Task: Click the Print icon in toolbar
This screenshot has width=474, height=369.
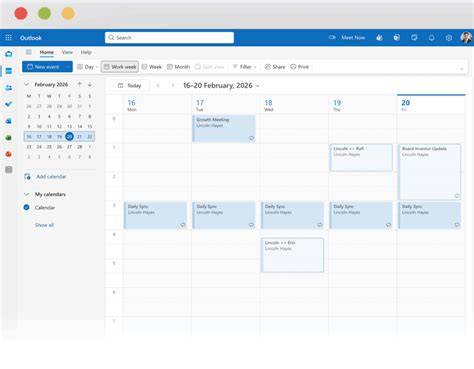Action: point(293,67)
